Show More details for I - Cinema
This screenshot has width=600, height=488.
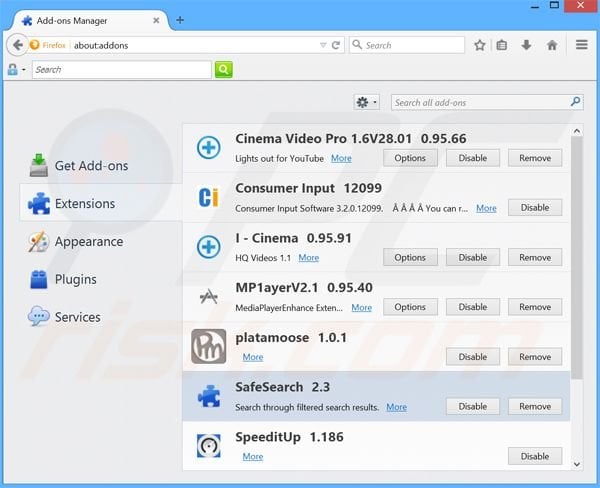308,258
